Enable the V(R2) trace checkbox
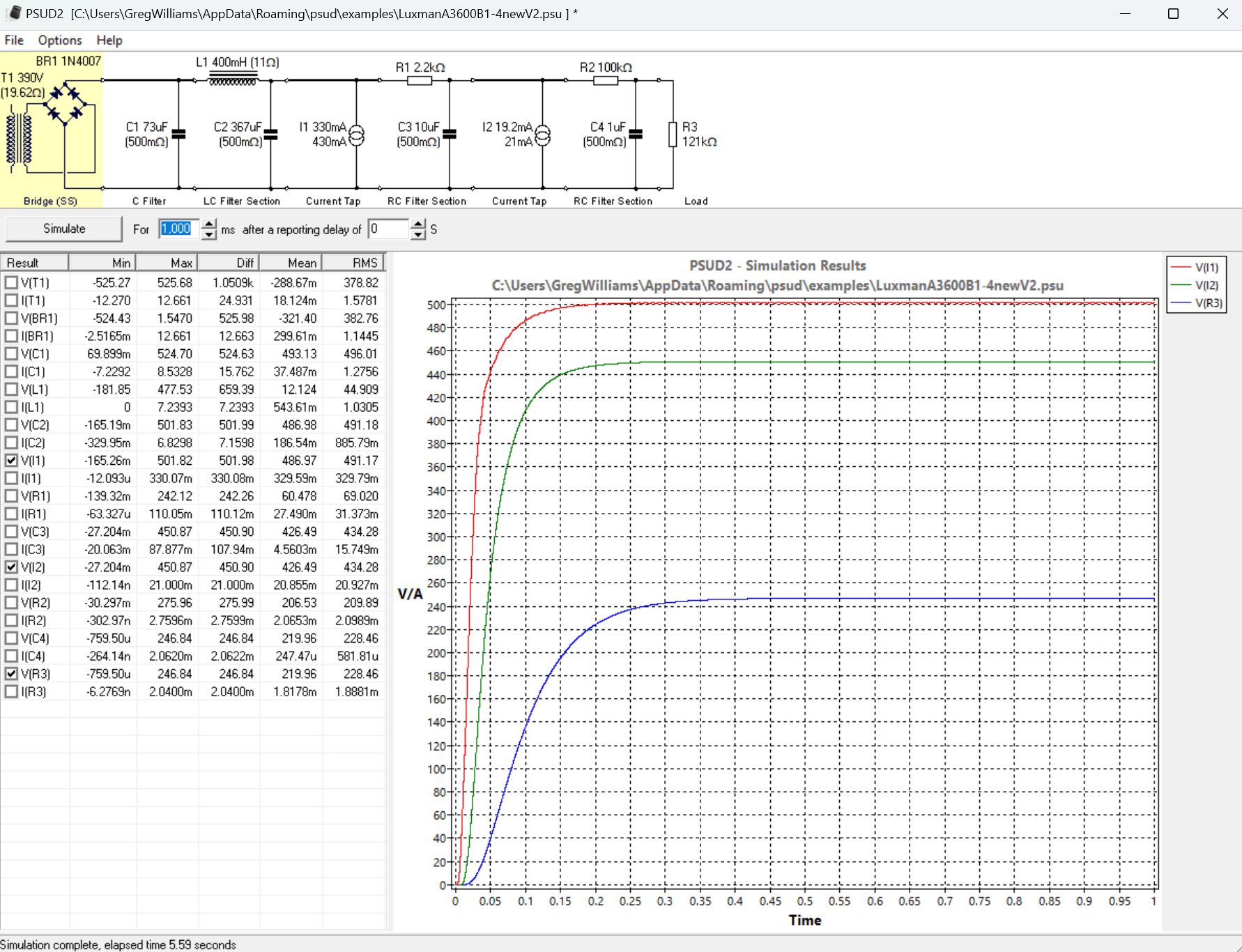This screenshot has width=1242, height=952. (x=11, y=603)
